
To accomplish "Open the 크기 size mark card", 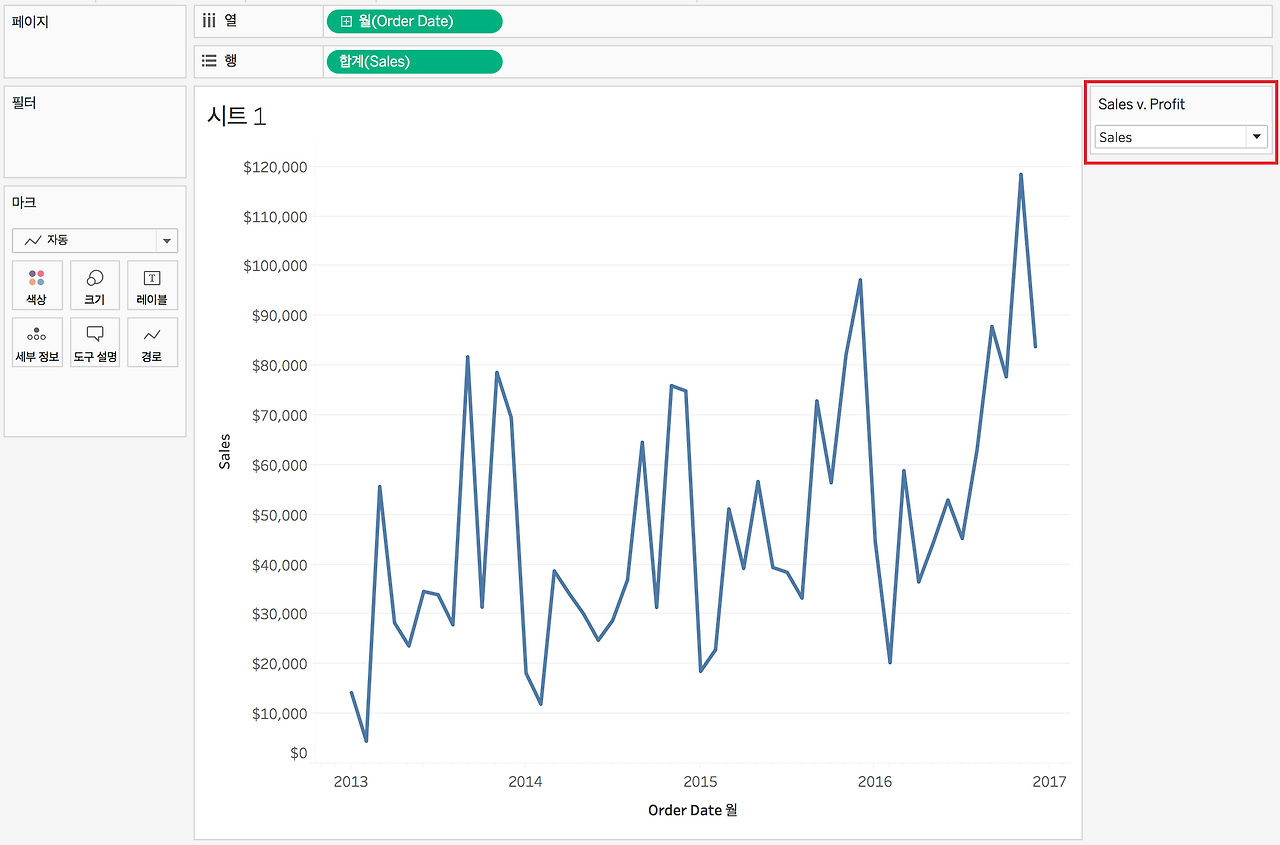I will point(95,285).
